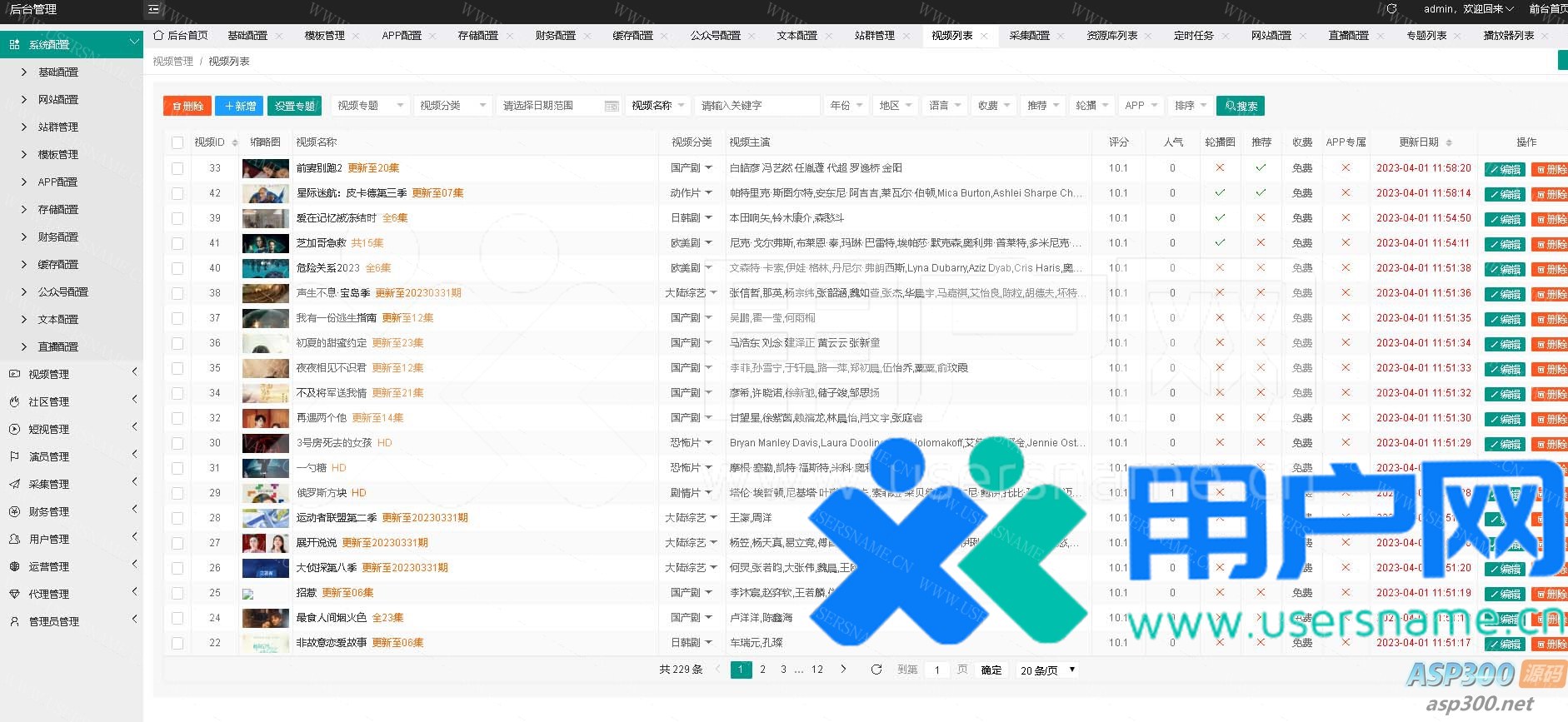The width and height of the screenshot is (1568, 722).
Task: Click the keyword search input field
Action: tap(757, 106)
